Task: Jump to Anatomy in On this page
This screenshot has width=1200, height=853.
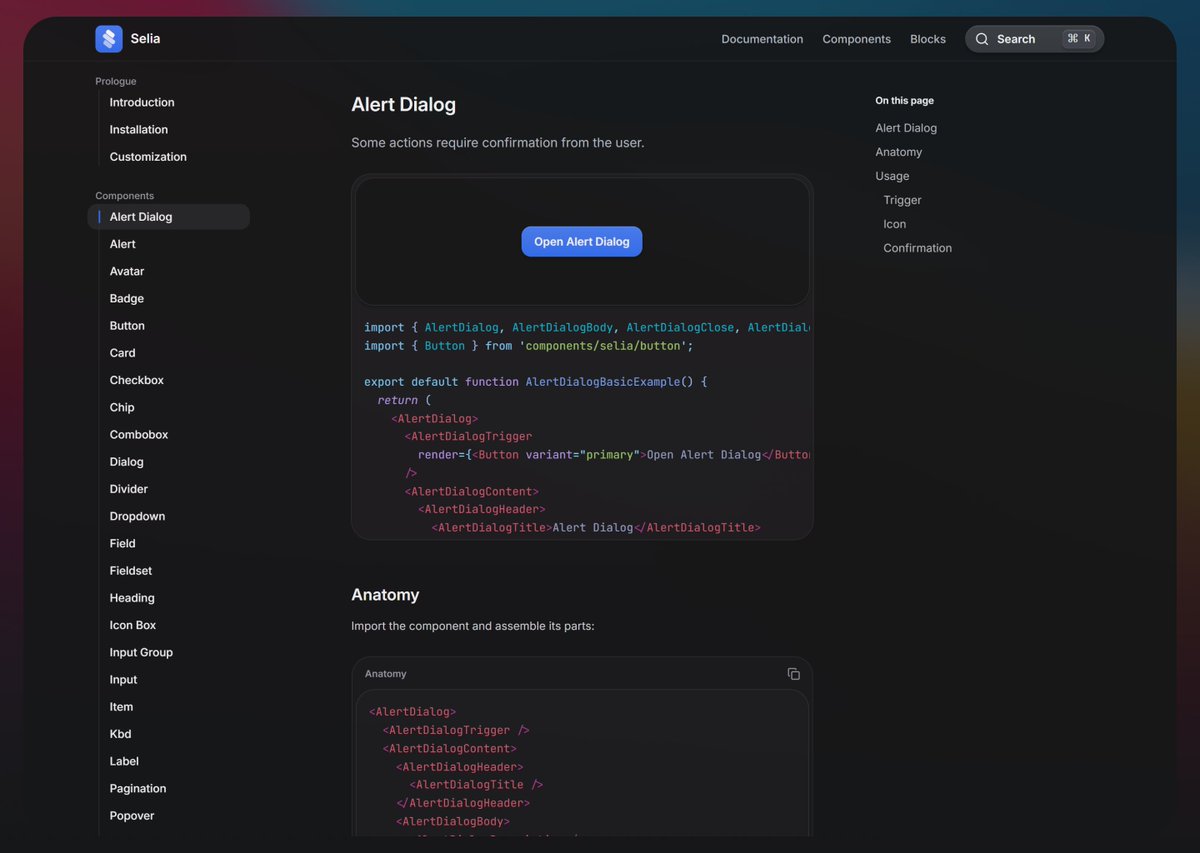Action: point(899,152)
